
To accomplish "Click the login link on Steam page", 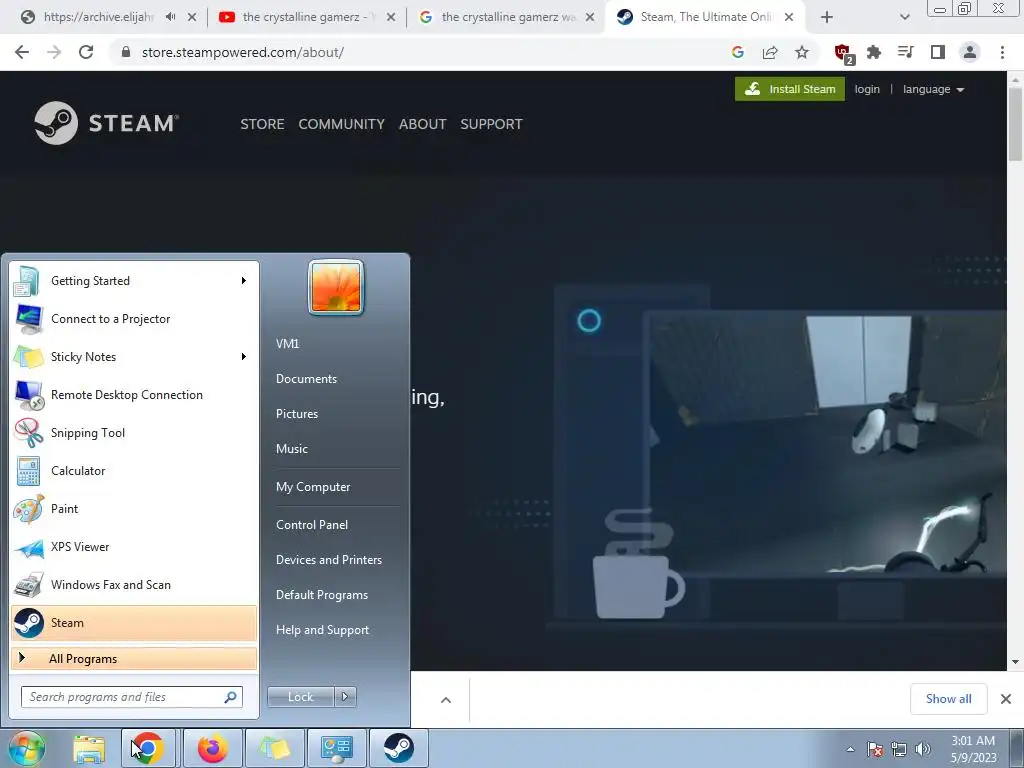I will click(x=867, y=89).
